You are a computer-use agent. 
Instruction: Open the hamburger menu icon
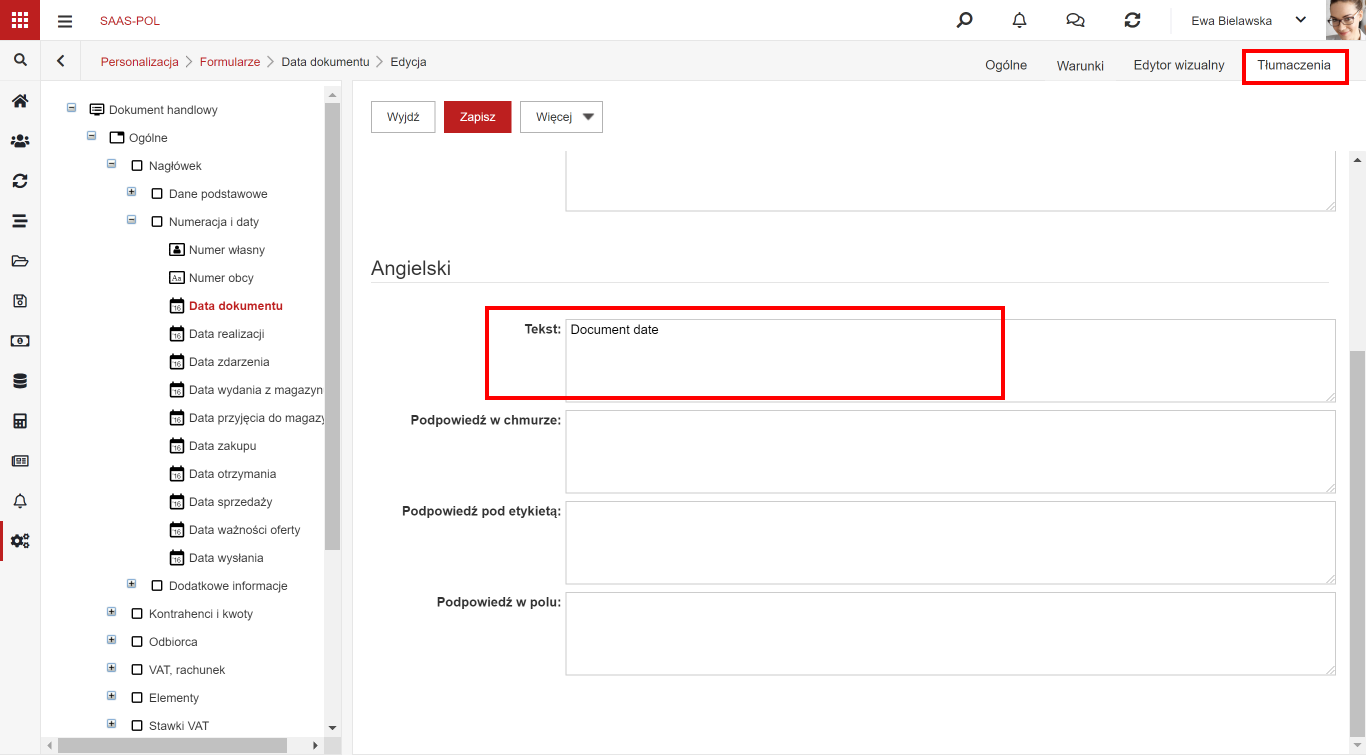(65, 21)
